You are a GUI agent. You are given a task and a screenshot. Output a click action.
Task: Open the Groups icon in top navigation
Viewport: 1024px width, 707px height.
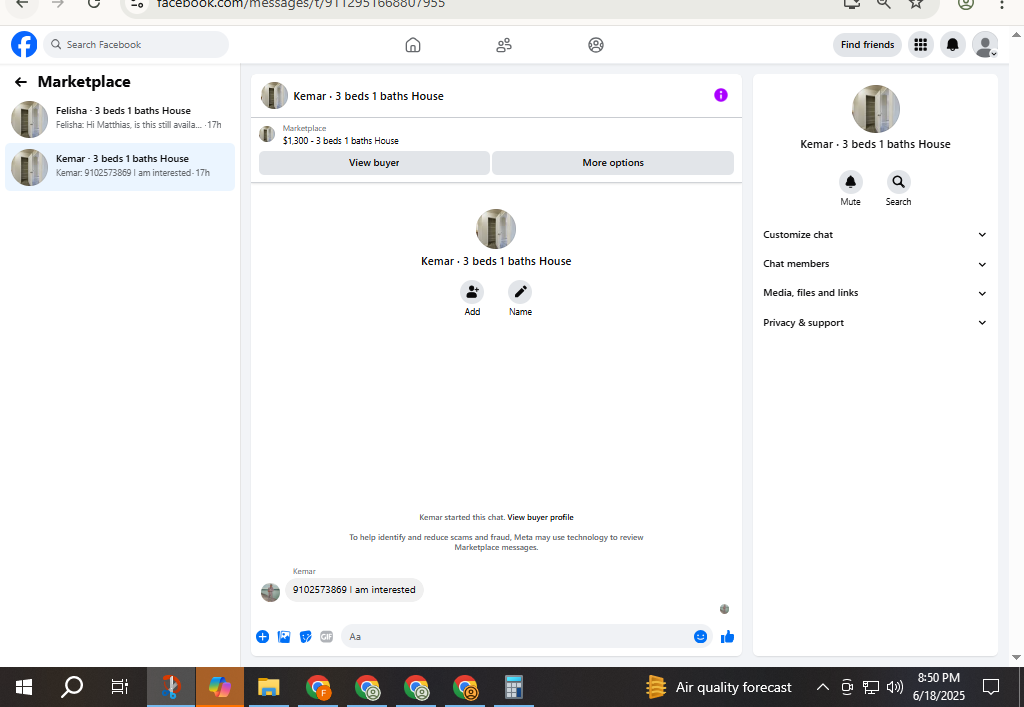pos(596,45)
